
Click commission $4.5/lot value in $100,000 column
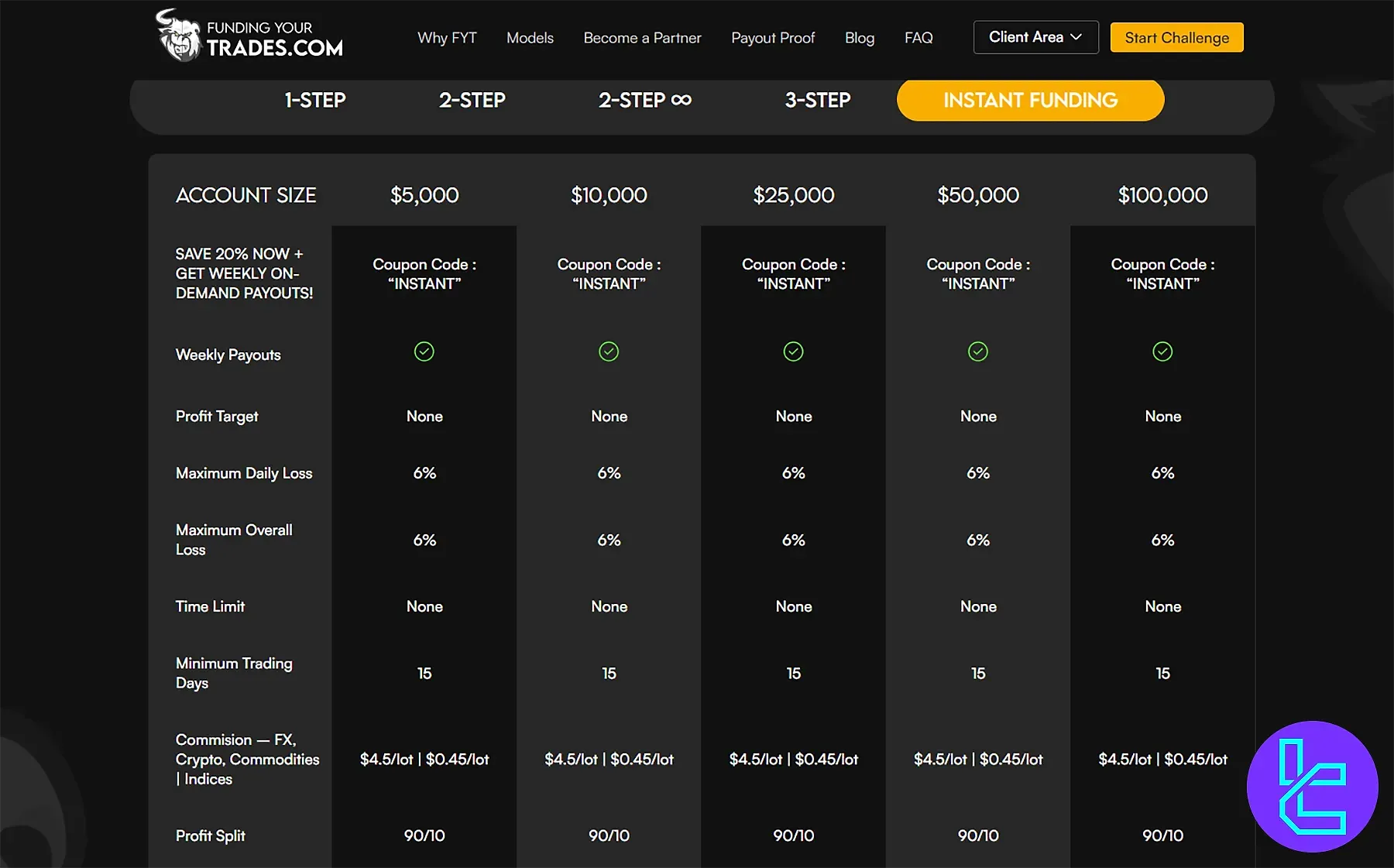(1162, 760)
